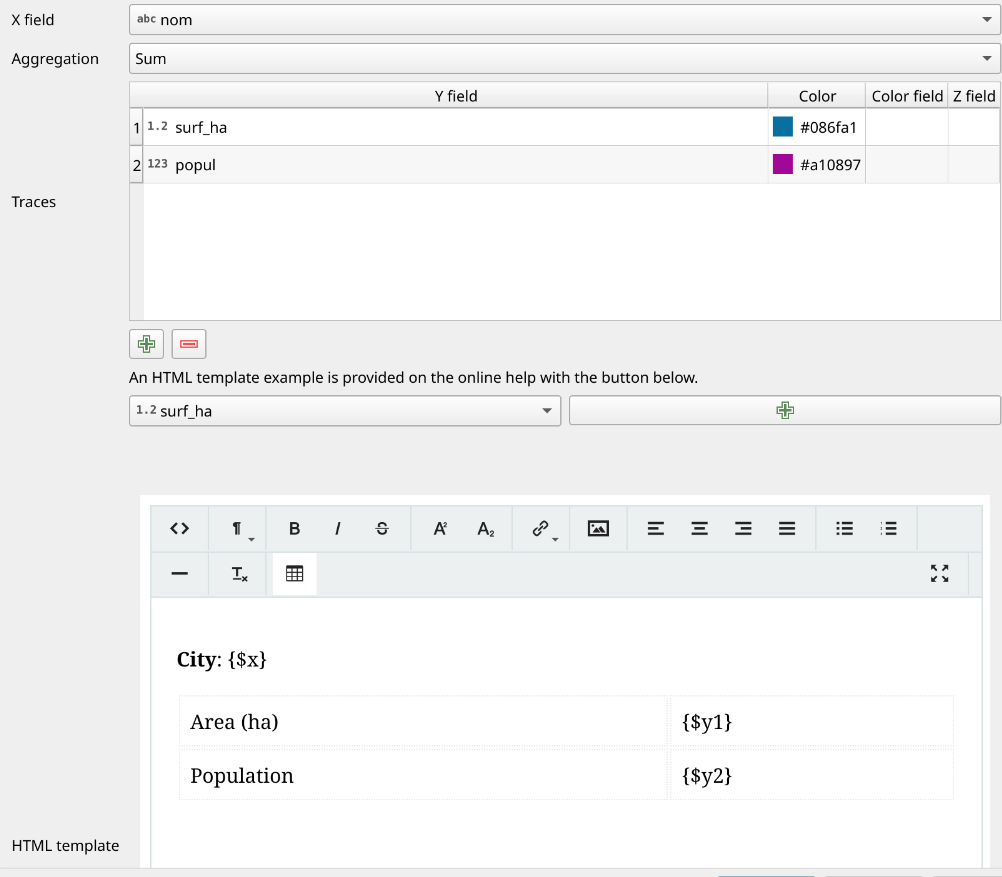
Task: Align text right
Action: [x=743, y=529]
